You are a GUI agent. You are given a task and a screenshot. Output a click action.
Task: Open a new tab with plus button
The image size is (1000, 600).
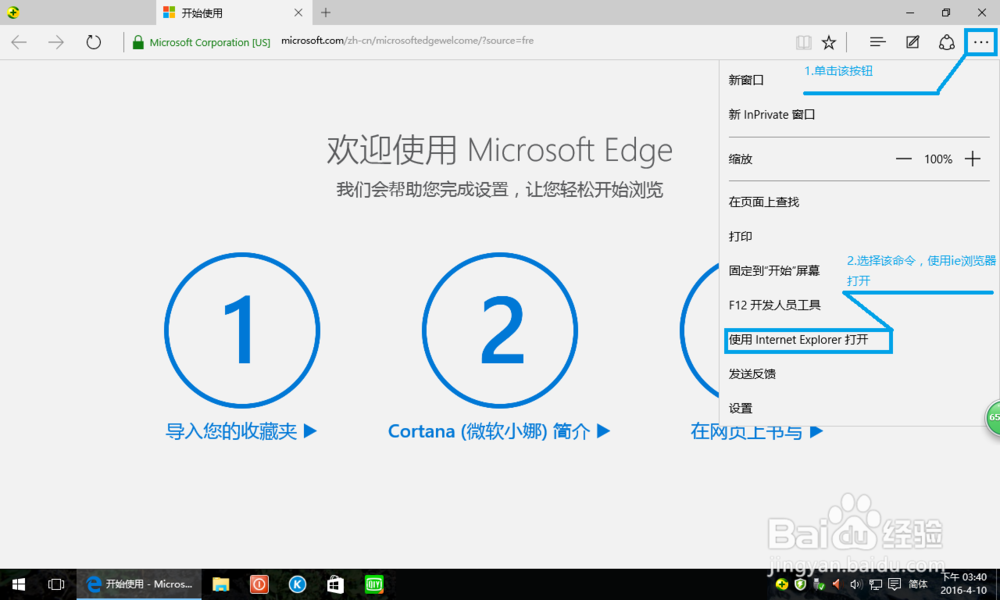[x=326, y=12]
